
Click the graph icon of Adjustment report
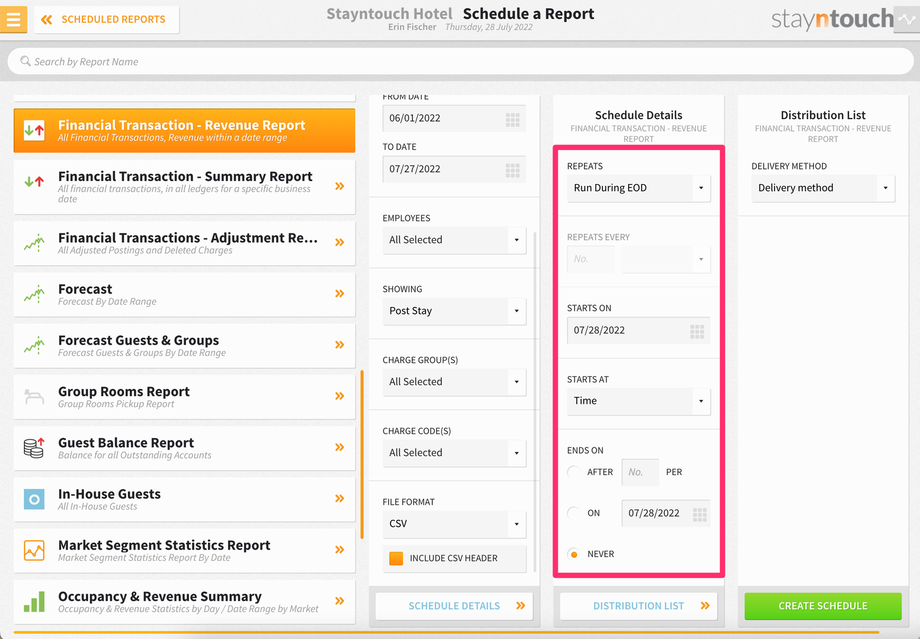34,243
